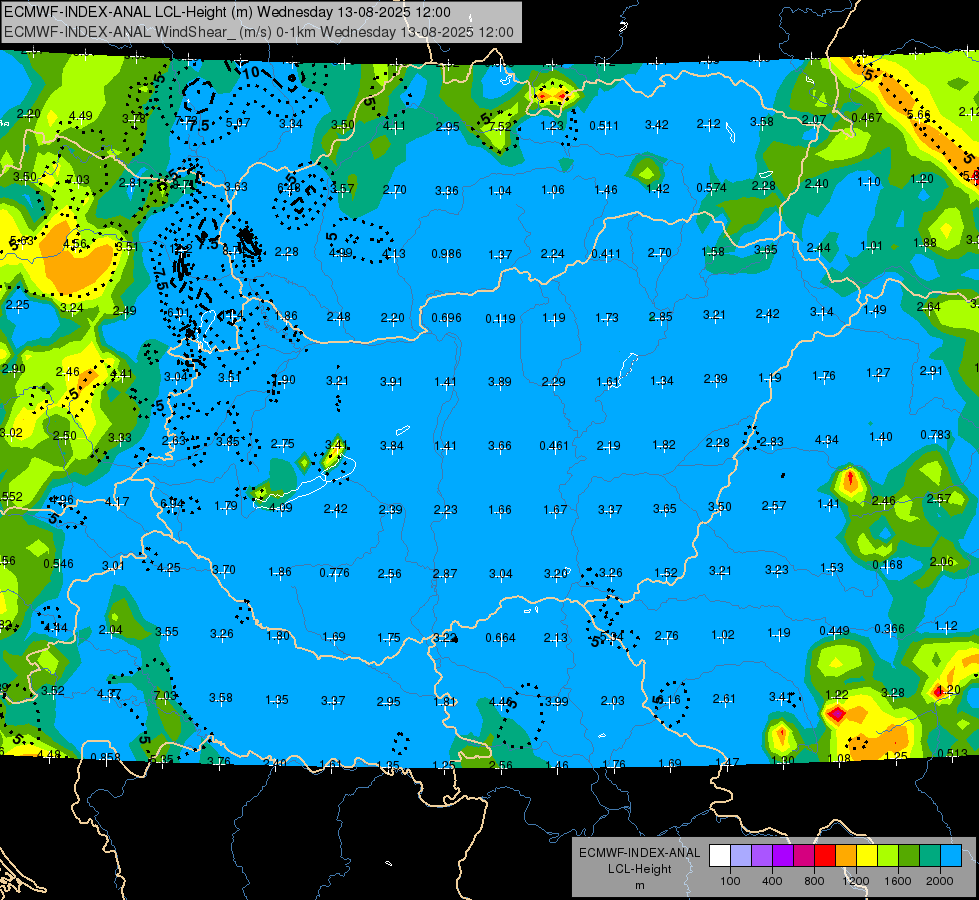Click the white legend swatch
This screenshot has width=979, height=900.
click(x=720, y=856)
